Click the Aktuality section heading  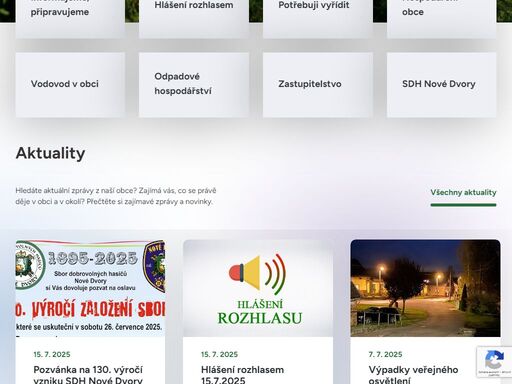tap(50, 153)
